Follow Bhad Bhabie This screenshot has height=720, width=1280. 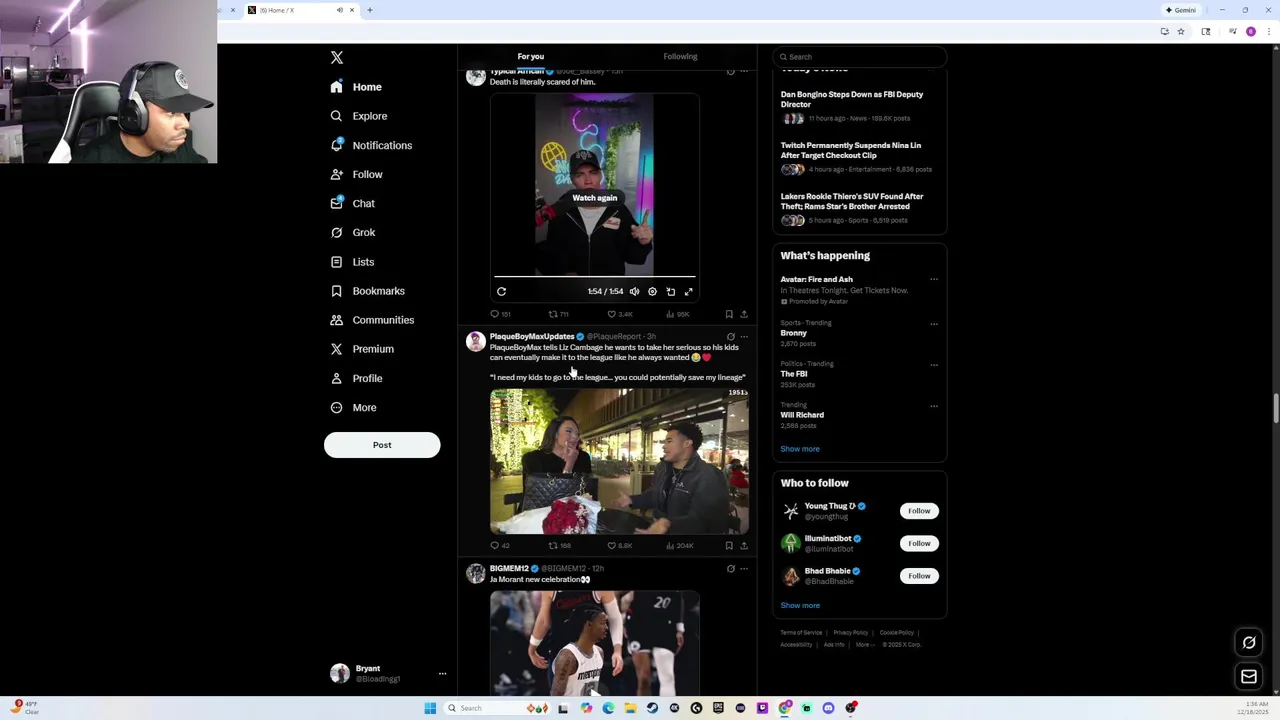pyautogui.click(x=919, y=576)
